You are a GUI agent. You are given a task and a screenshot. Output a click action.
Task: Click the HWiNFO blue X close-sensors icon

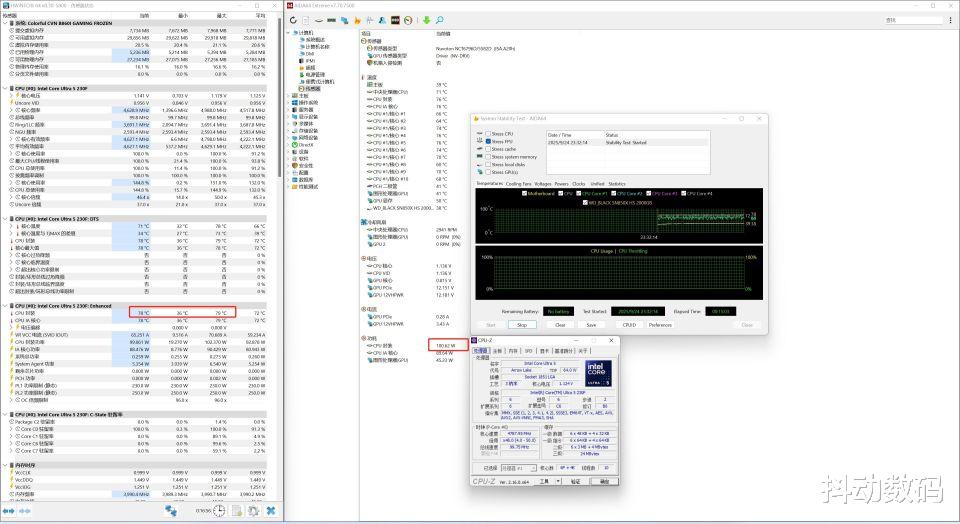[x=270, y=510]
